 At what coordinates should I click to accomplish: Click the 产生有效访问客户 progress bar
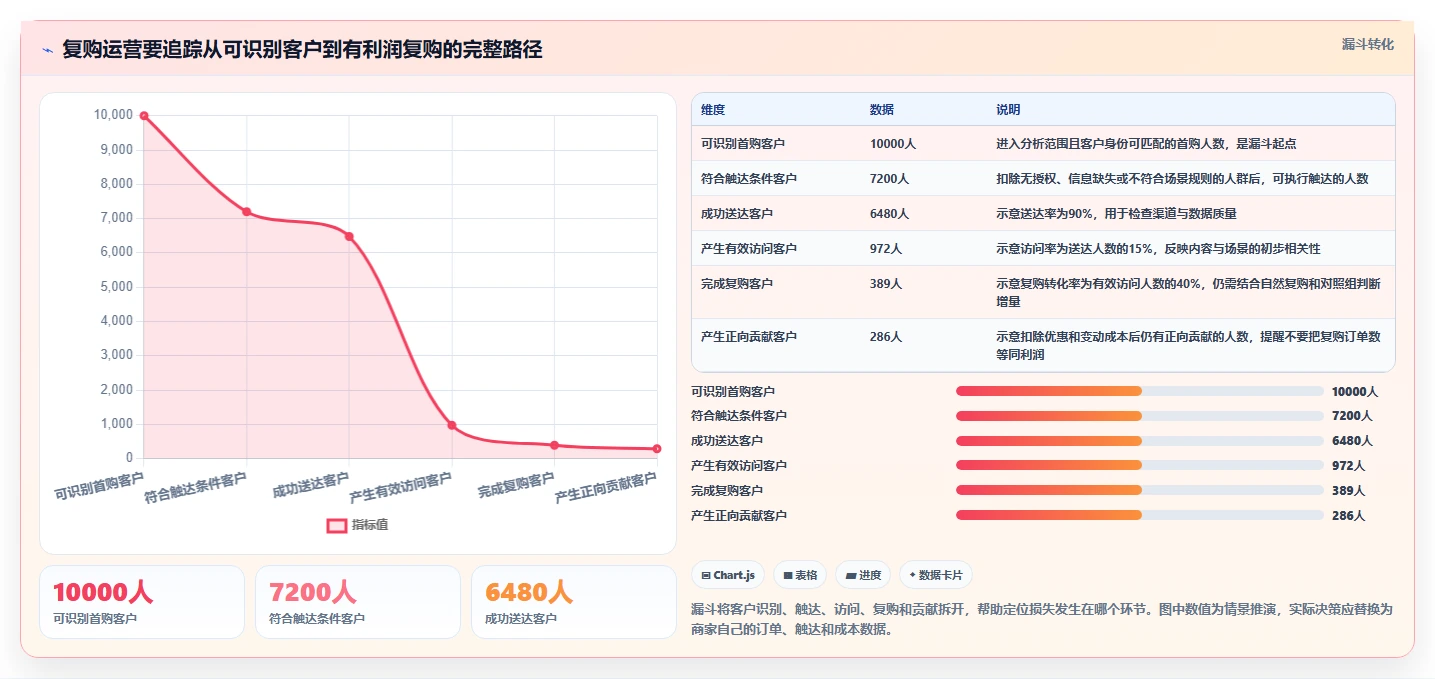(x=1140, y=465)
